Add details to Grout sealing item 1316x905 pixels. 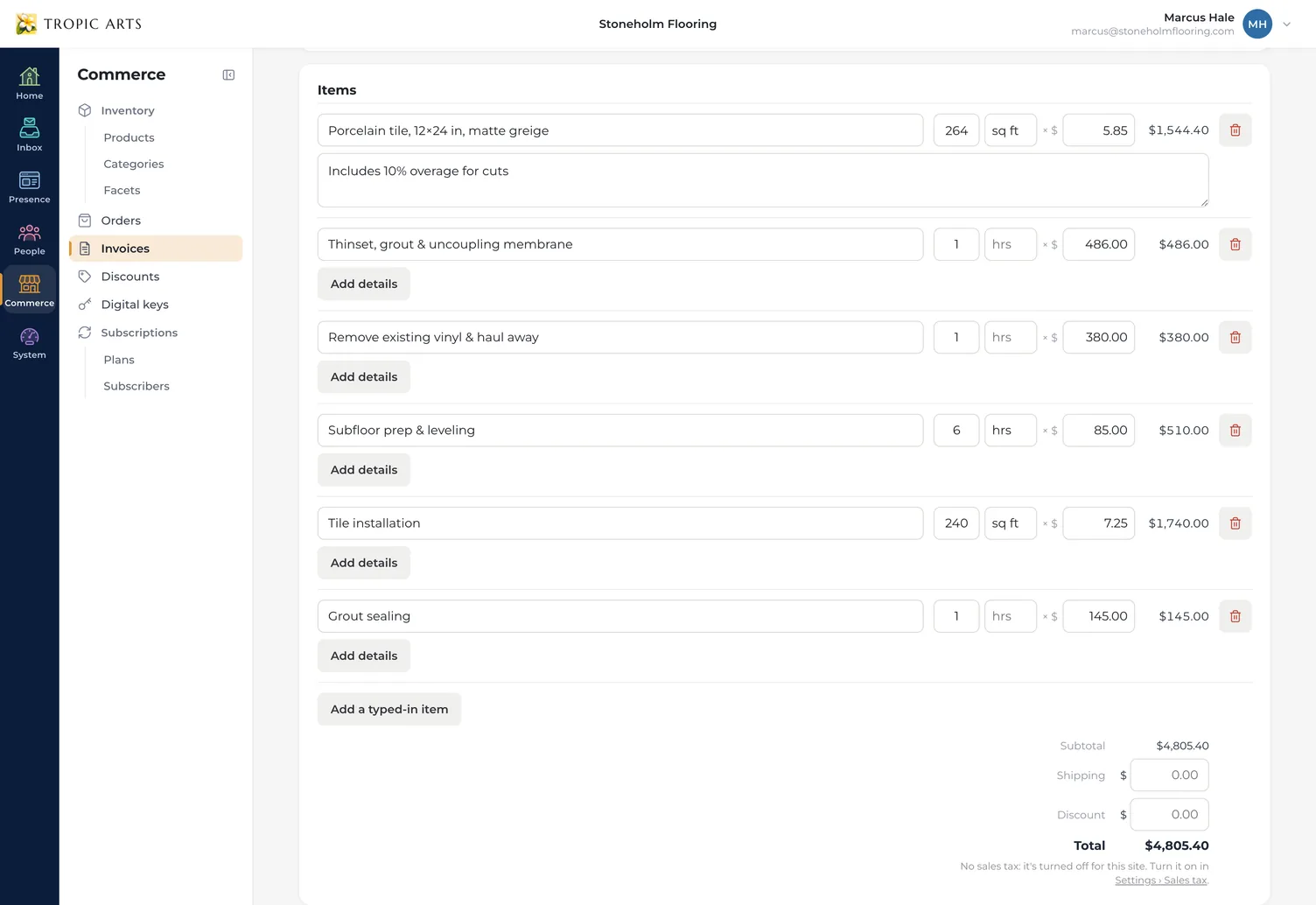(x=364, y=656)
